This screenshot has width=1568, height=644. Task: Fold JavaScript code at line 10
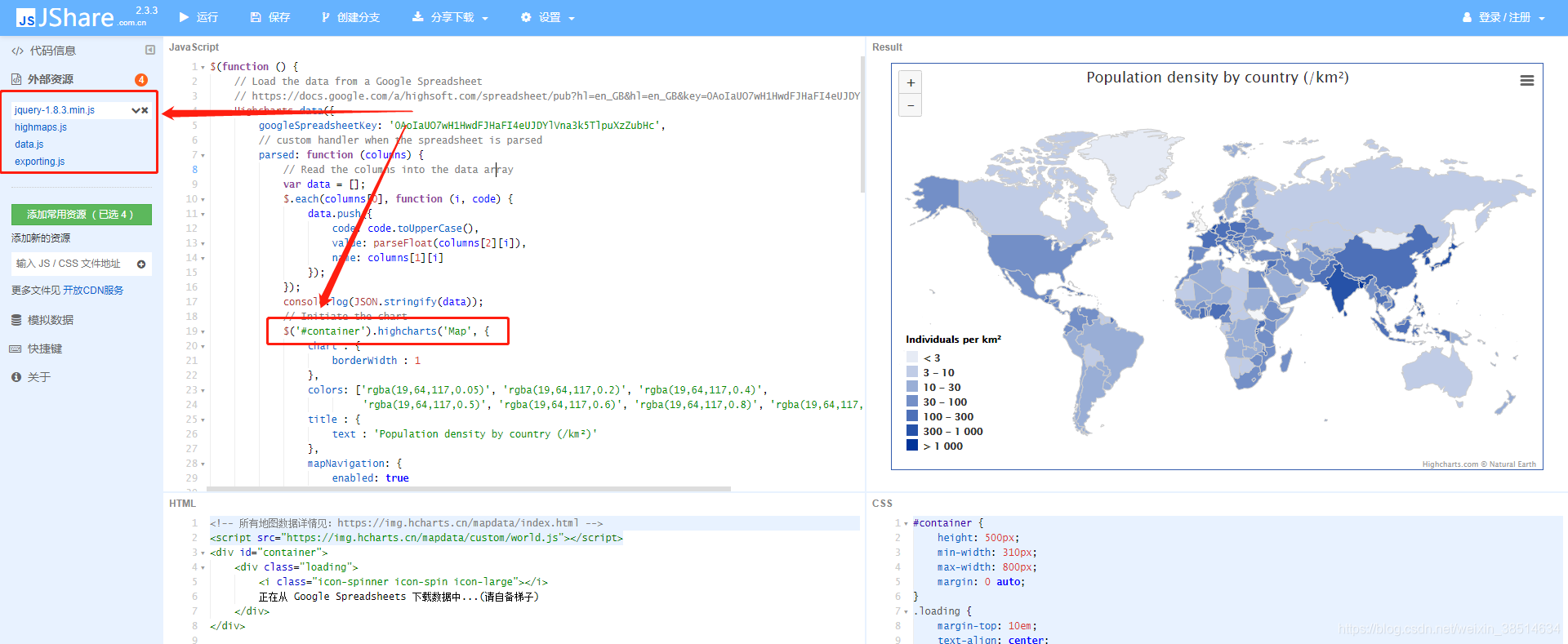point(203,199)
